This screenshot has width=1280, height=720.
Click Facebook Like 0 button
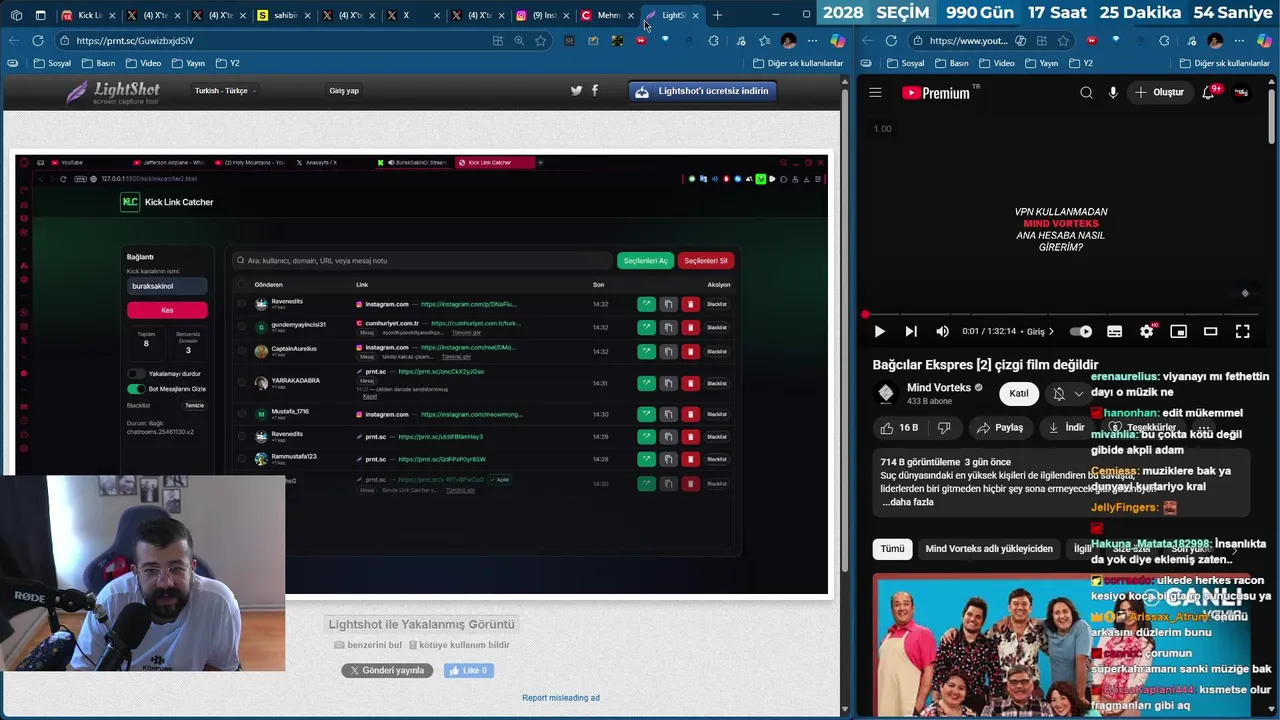(x=468, y=671)
